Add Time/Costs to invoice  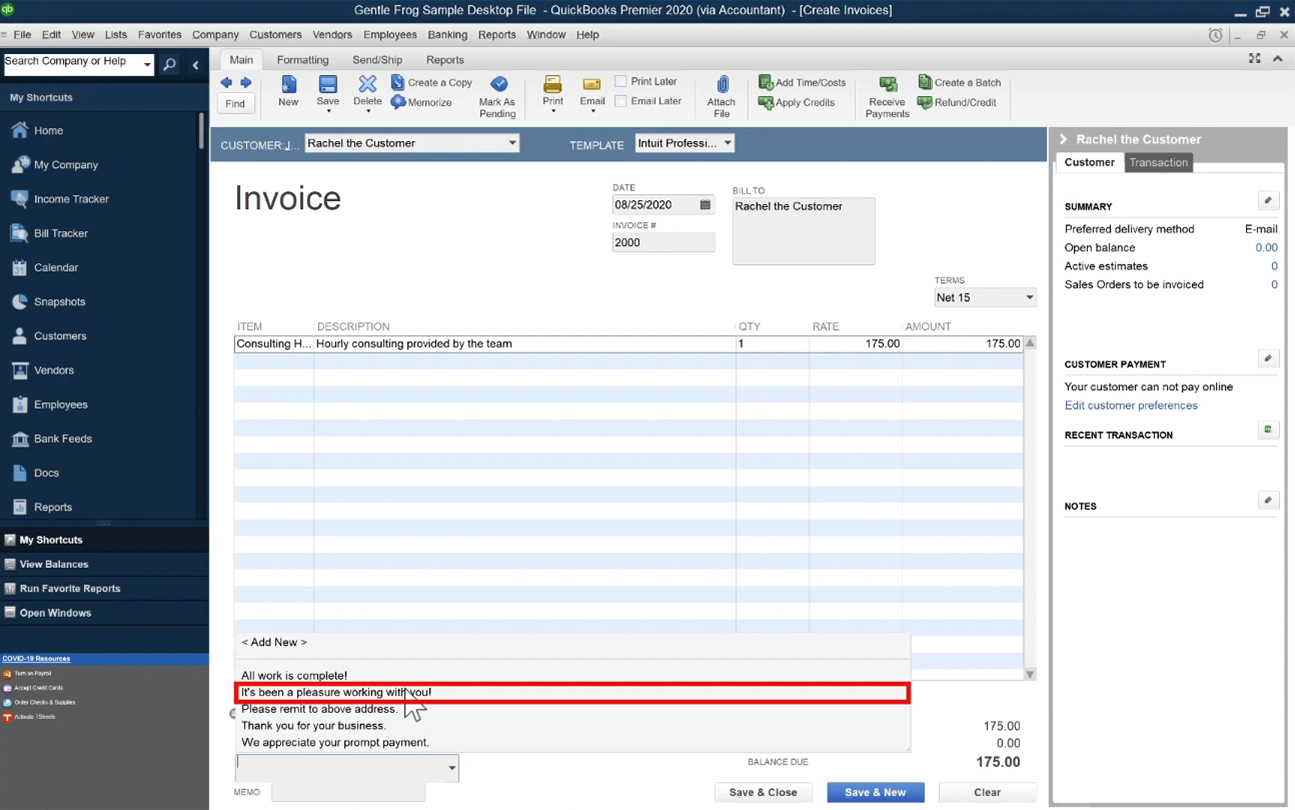pos(802,83)
